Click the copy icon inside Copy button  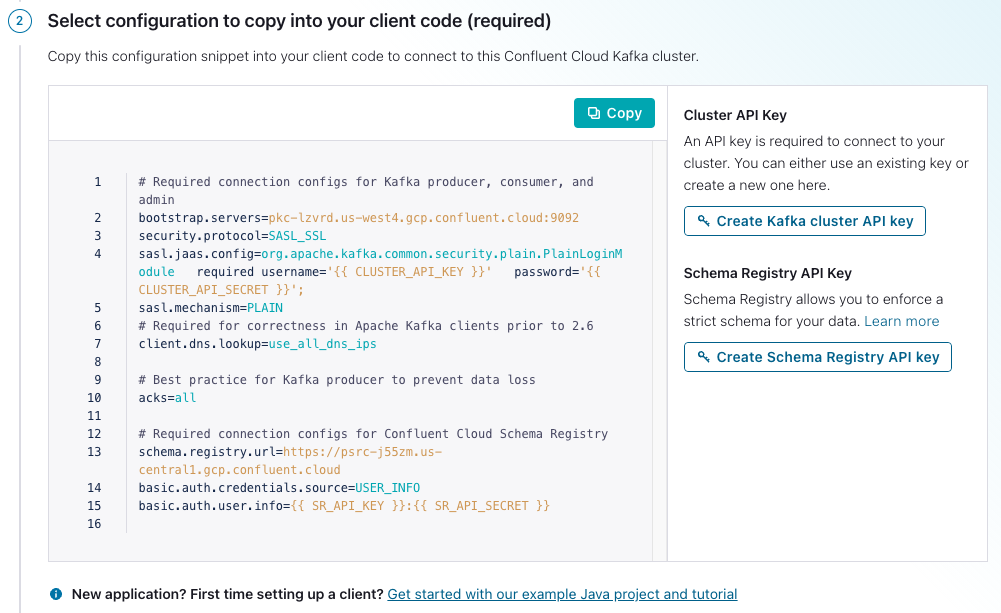point(594,113)
